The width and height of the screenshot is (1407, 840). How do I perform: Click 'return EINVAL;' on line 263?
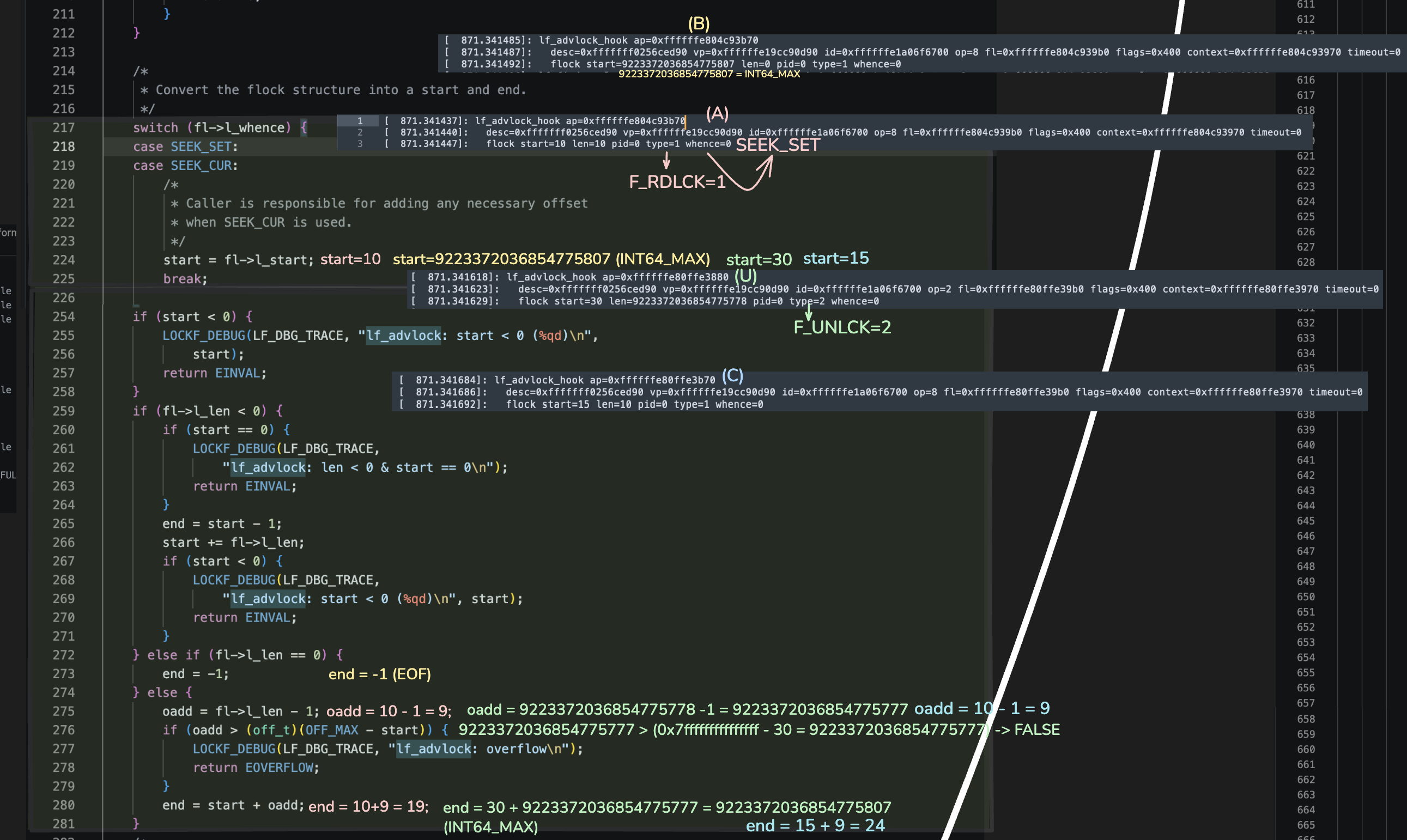(x=245, y=486)
